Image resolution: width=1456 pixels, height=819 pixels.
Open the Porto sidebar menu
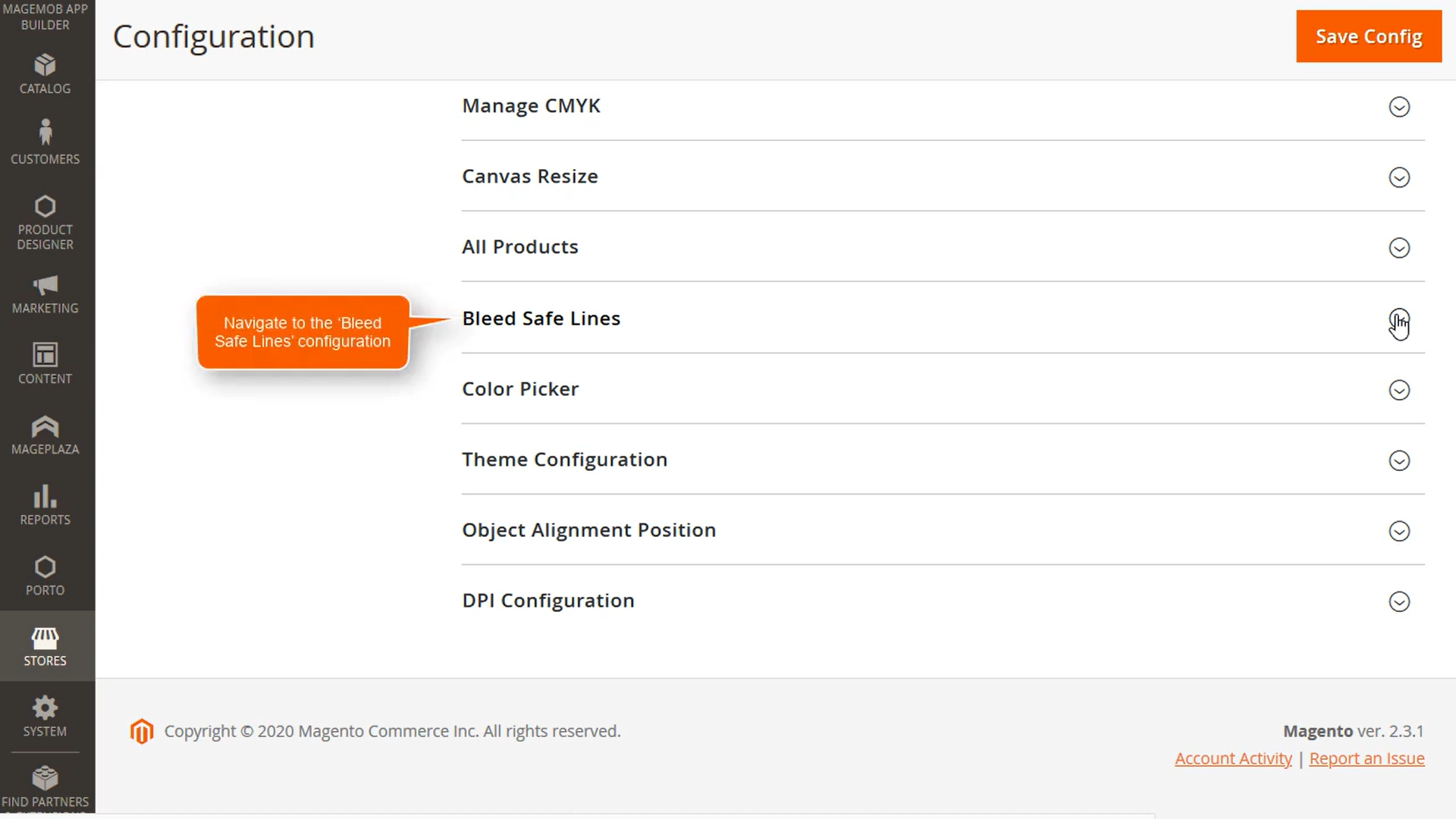tap(45, 576)
